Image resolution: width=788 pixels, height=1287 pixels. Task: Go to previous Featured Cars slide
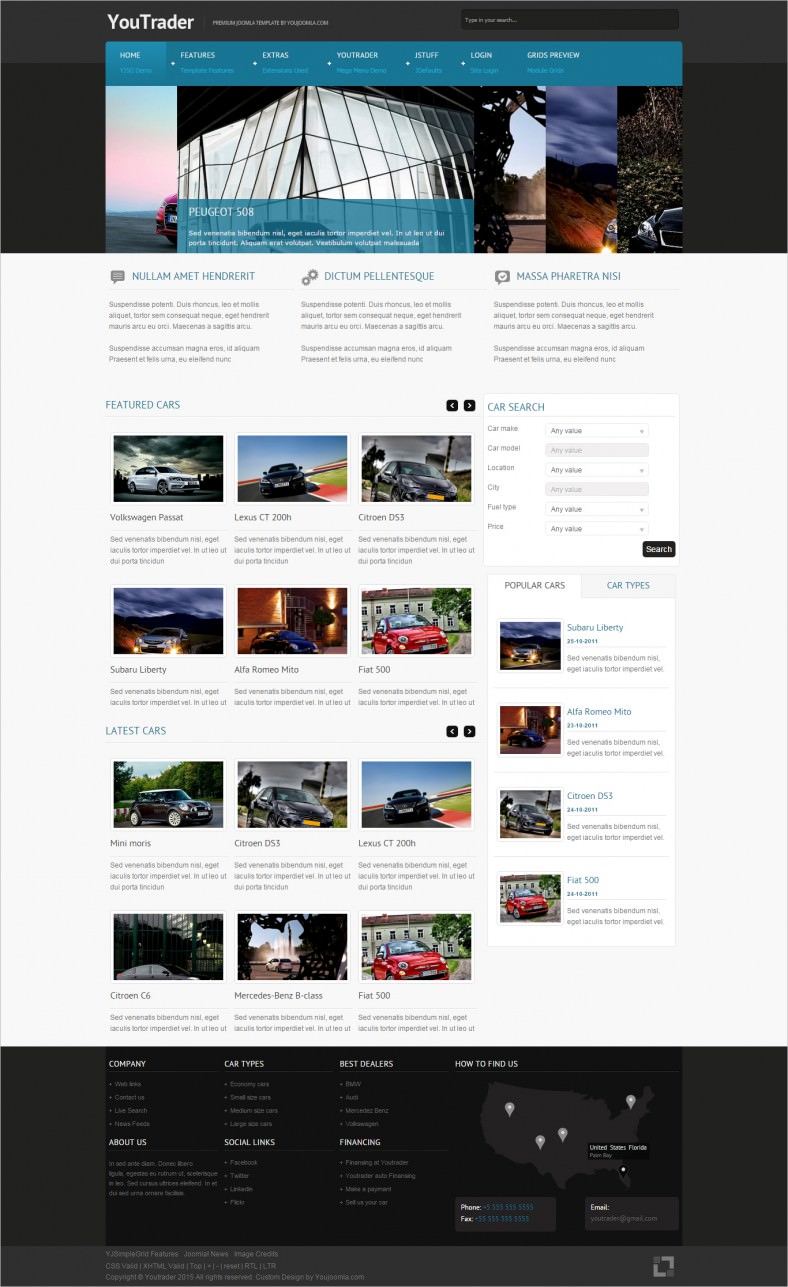click(452, 405)
